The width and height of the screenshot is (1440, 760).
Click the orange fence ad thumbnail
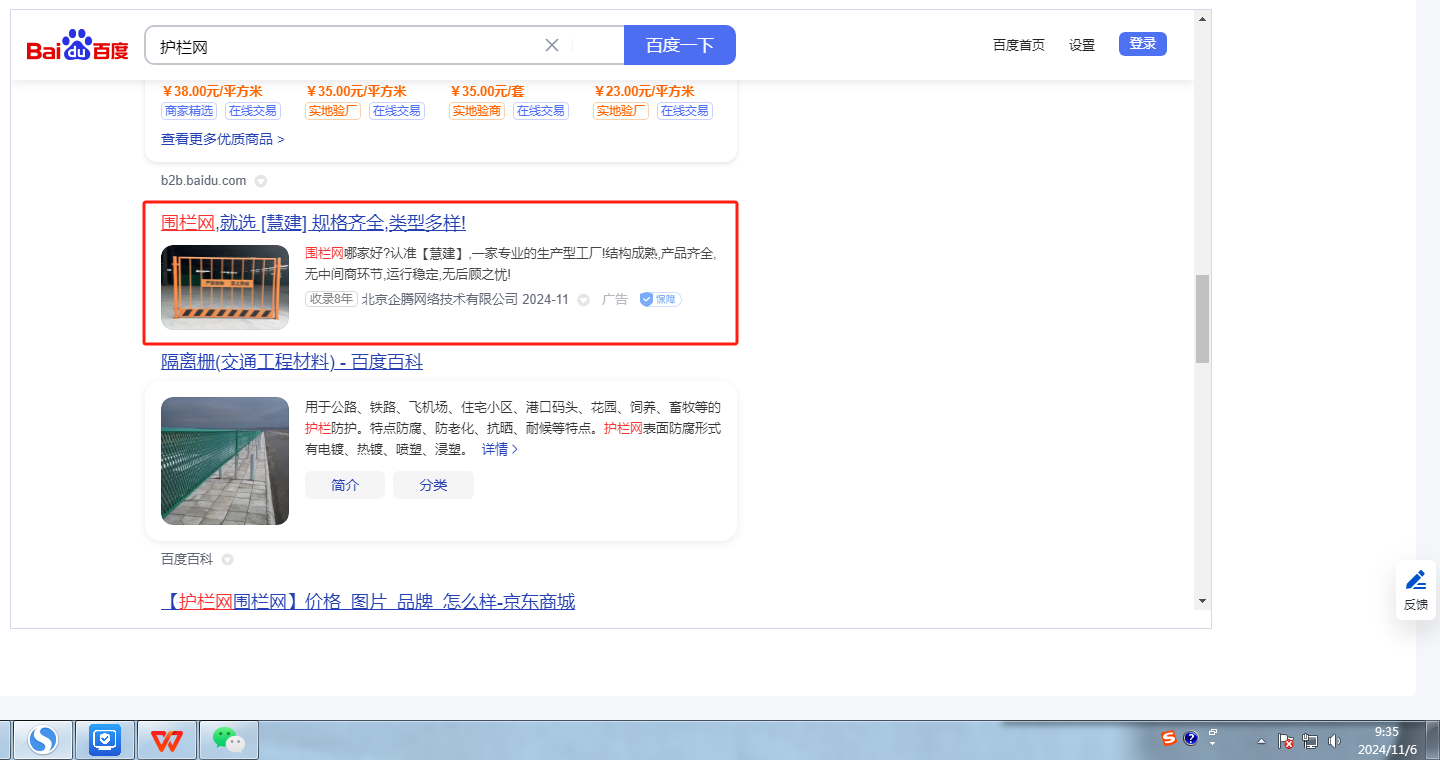coord(225,287)
